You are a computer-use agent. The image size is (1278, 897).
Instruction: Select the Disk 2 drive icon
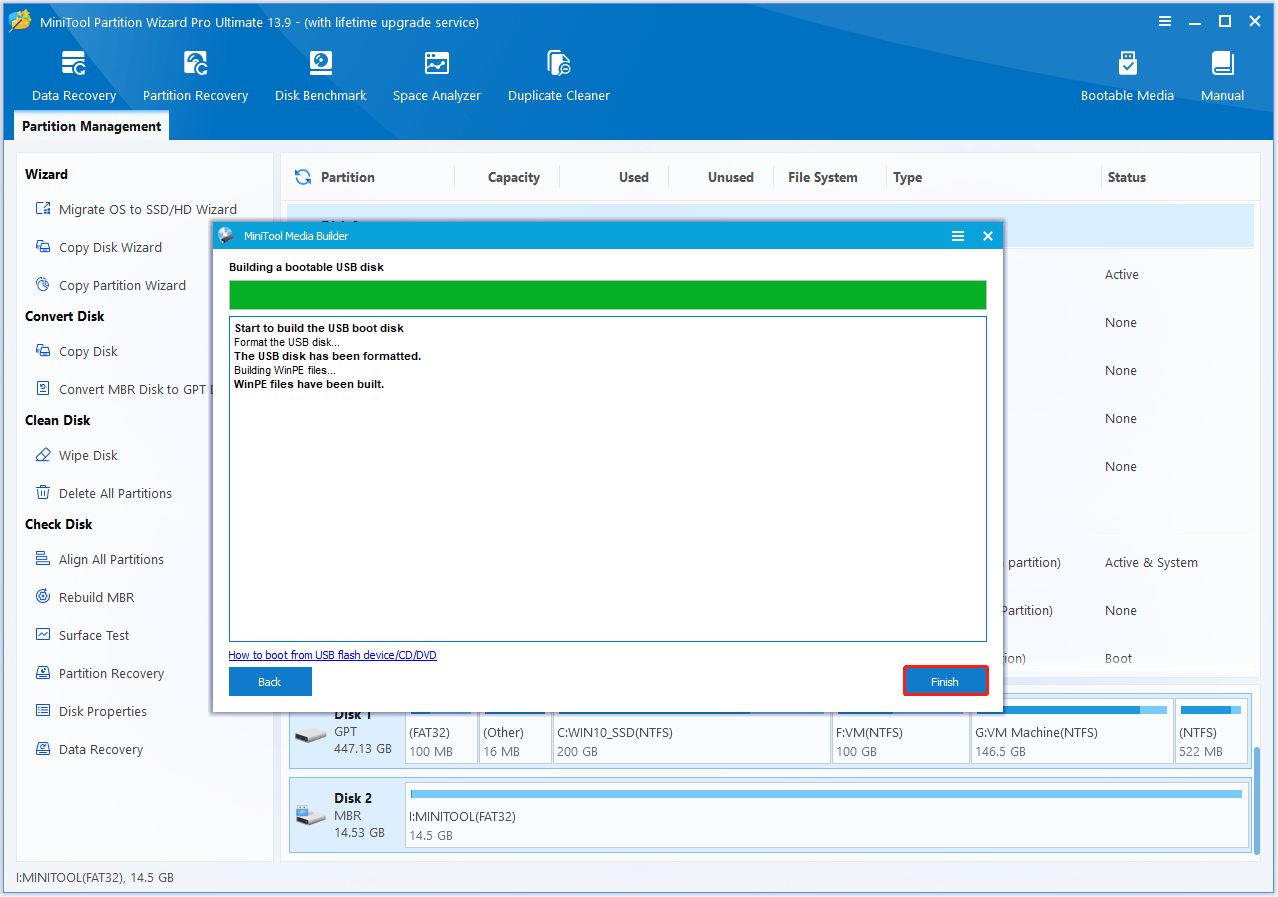click(x=311, y=815)
